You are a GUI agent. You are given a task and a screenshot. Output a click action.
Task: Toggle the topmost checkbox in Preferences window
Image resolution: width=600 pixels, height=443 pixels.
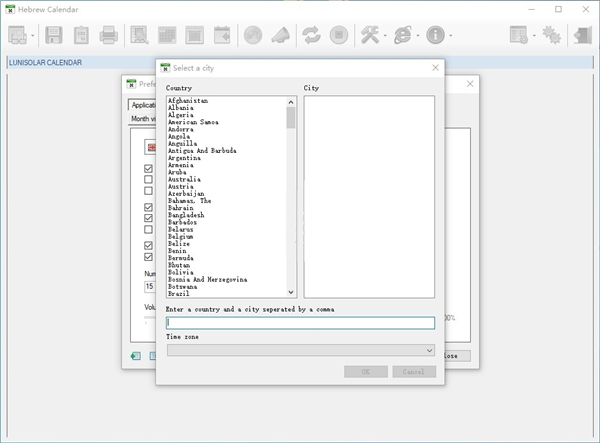[x=149, y=169]
